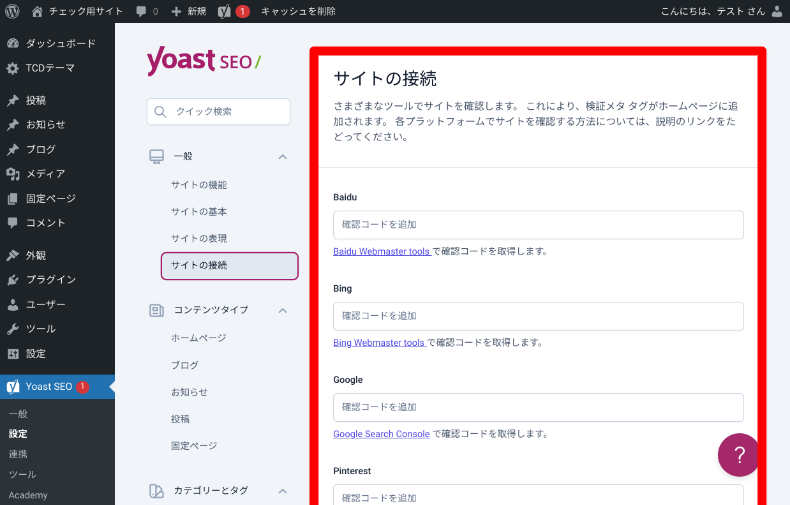Image resolution: width=790 pixels, height=505 pixels.
Task: Click the Yoast SEO logo
Action: [204, 61]
